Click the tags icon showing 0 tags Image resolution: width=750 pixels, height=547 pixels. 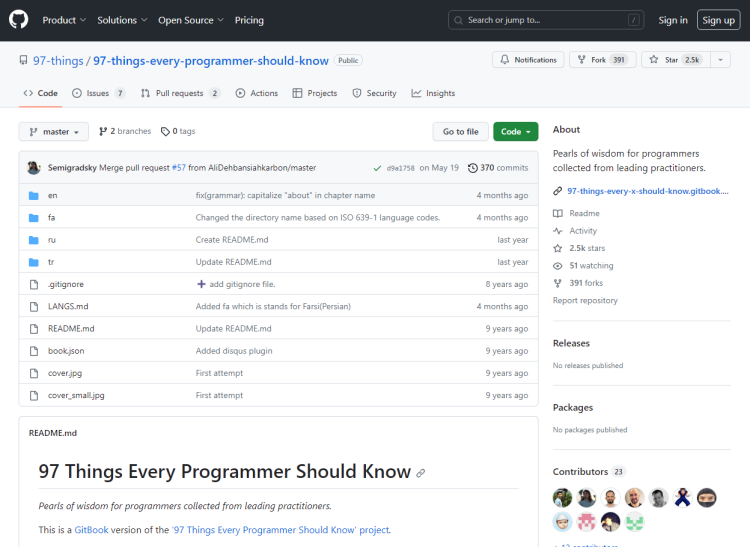coord(165,131)
